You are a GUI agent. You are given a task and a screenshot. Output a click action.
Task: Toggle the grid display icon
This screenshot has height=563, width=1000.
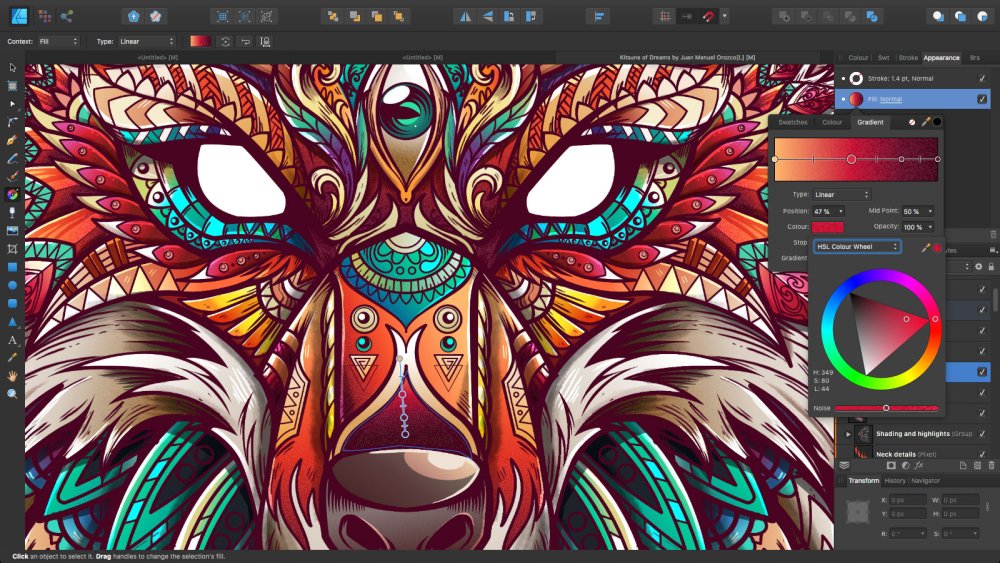tap(665, 17)
